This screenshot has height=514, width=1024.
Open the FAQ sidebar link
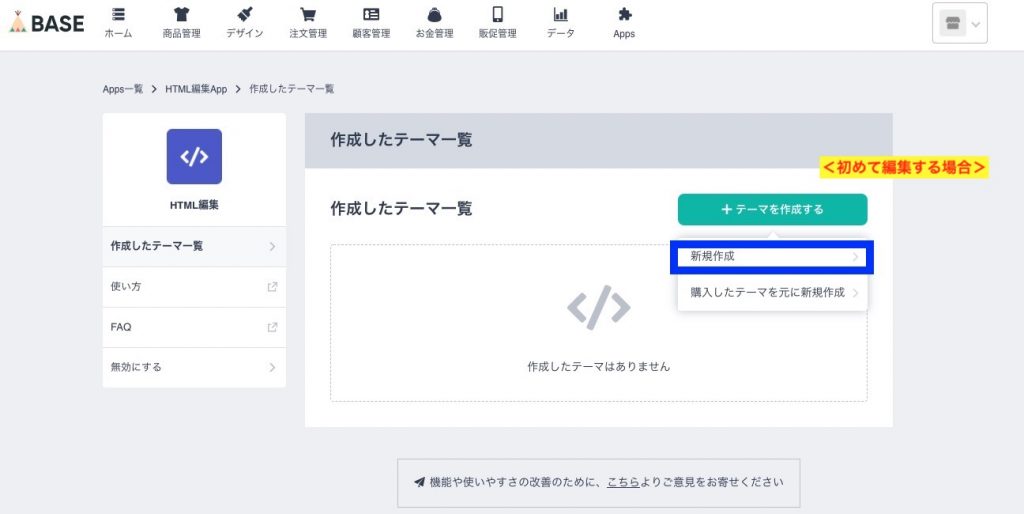pos(194,327)
